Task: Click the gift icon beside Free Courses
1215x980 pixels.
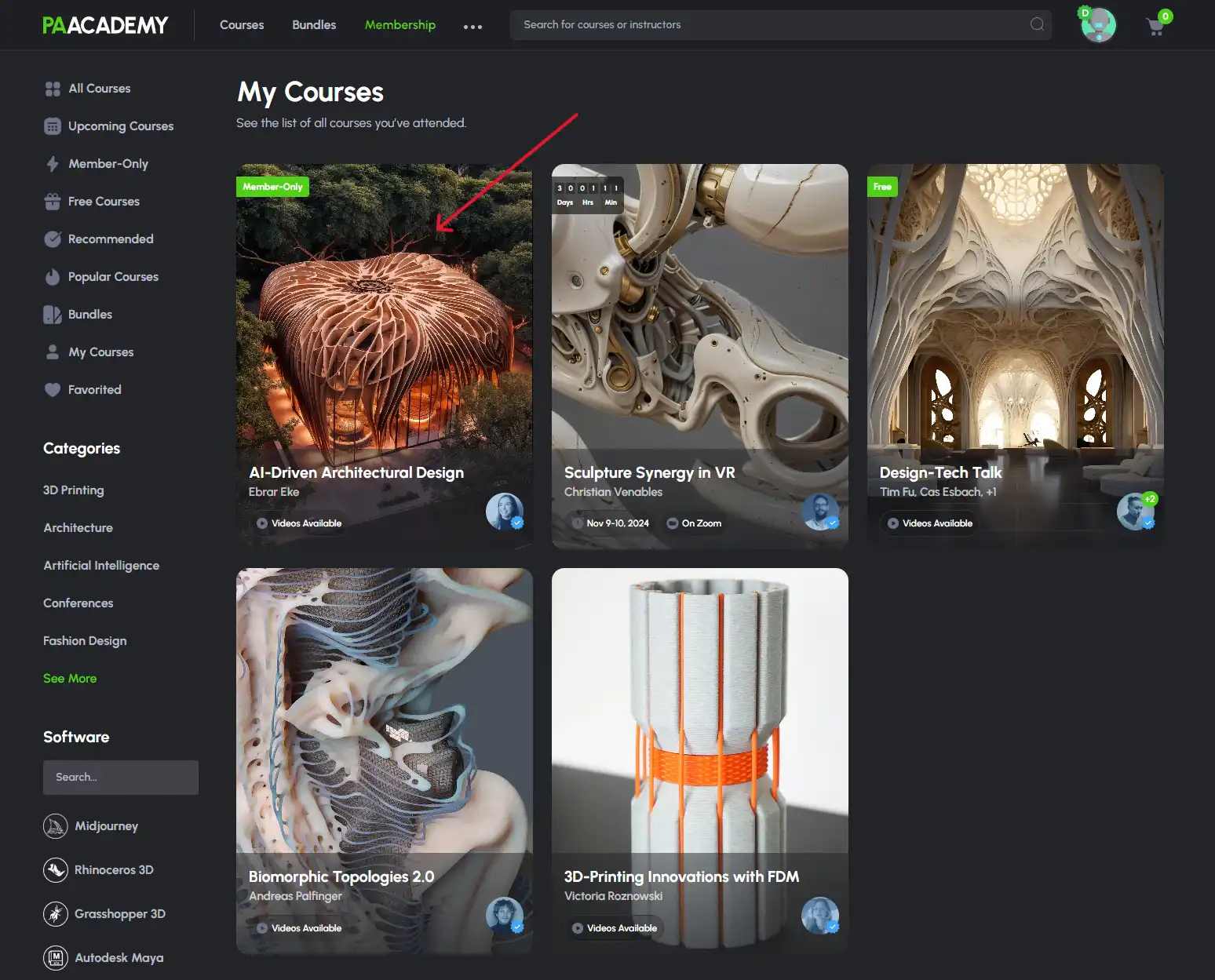Action: [52, 201]
